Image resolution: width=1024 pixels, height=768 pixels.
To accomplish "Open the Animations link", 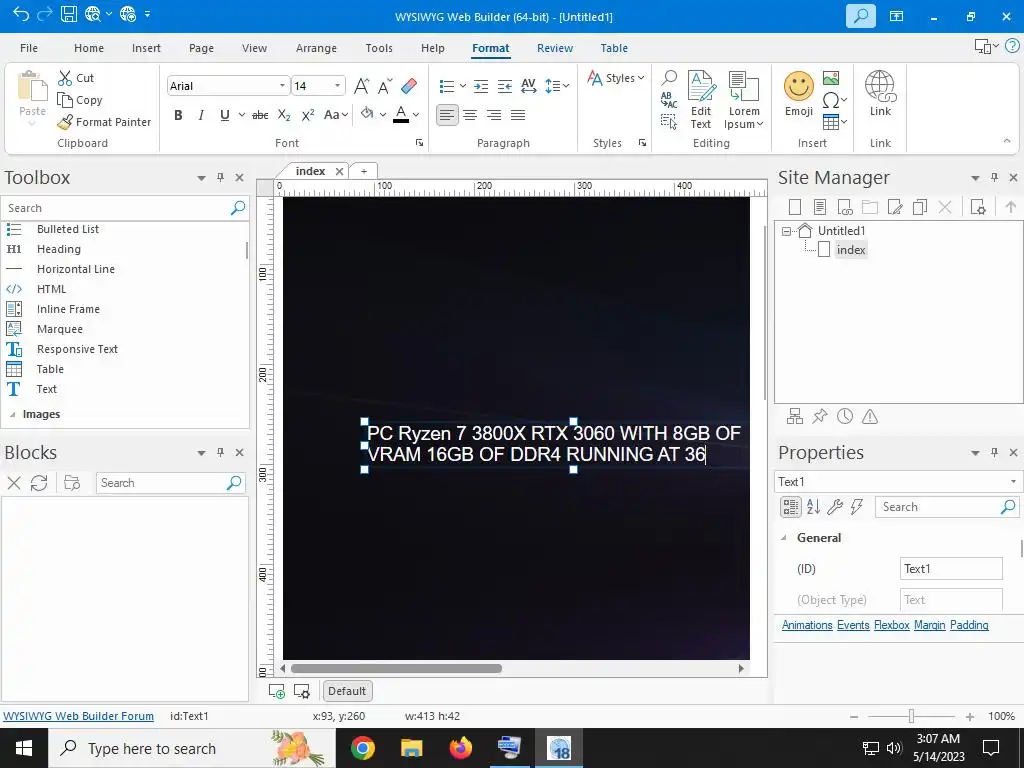I will pyautogui.click(x=807, y=625).
